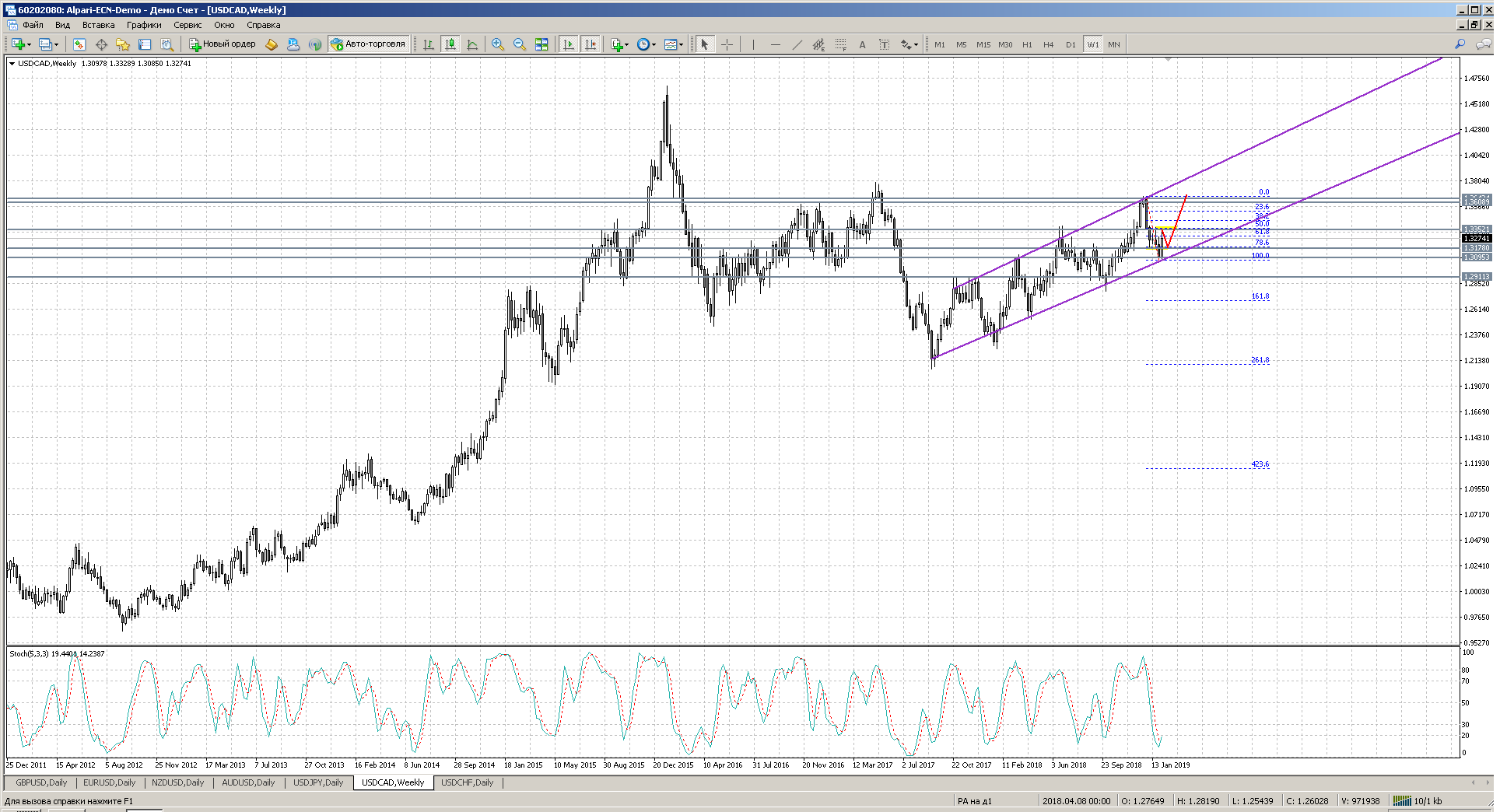Open the Market Watch window icon

point(79,44)
